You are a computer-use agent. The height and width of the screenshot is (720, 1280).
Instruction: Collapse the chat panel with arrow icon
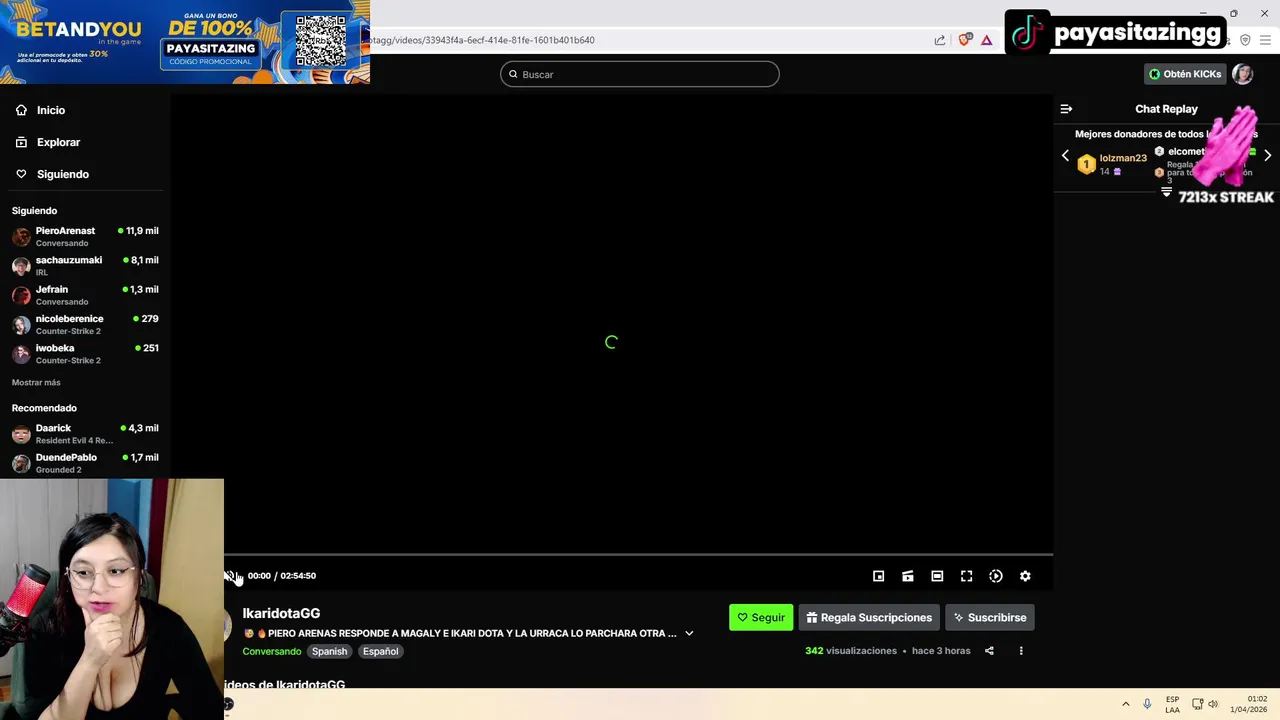point(1066,109)
